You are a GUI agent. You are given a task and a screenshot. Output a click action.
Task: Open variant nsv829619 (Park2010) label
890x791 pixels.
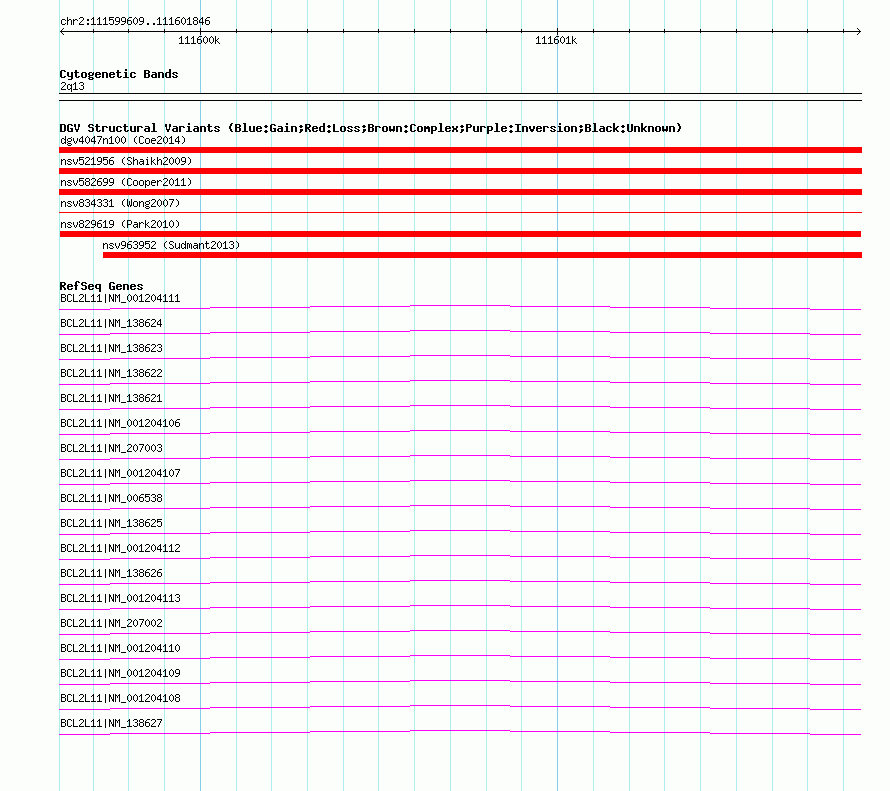point(120,224)
